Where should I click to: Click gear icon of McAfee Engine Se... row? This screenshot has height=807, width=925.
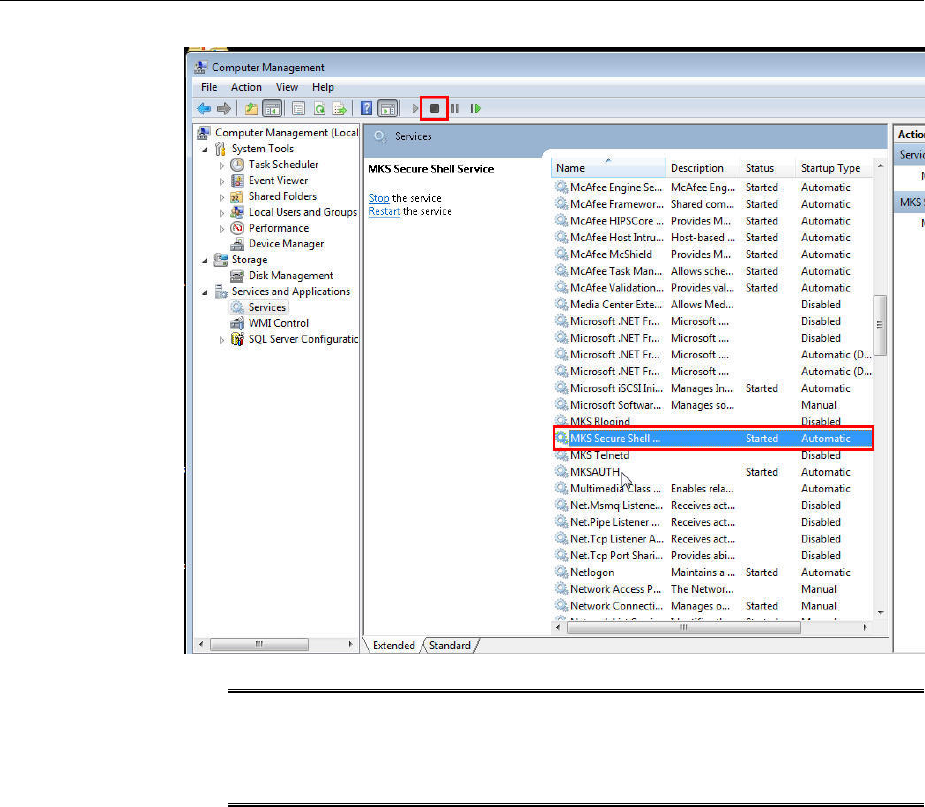(561, 187)
